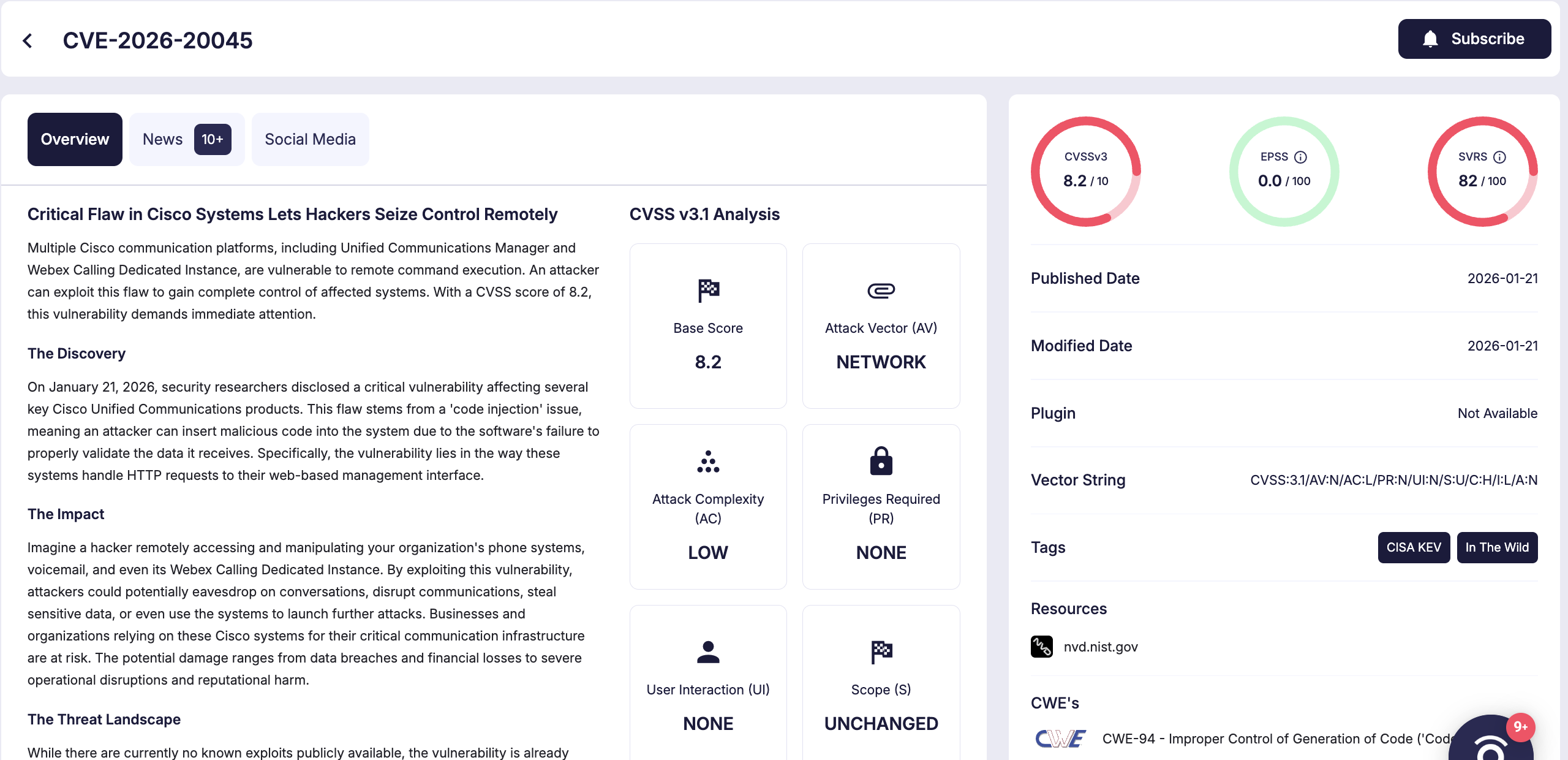Click the Privileges Required padlock icon
The height and width of the screenshot is (760, 1568).
(x=881, y=461)
